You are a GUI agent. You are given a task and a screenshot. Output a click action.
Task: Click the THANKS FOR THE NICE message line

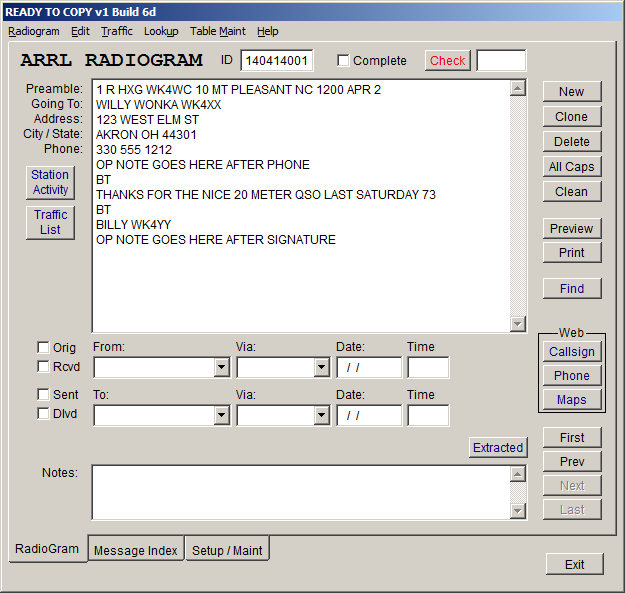[x=266, y=194]
